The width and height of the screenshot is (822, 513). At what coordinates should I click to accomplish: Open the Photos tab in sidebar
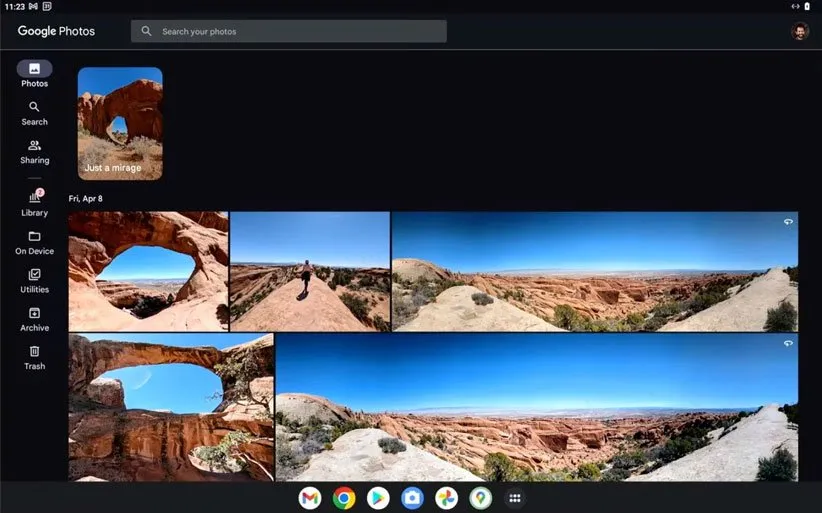pyautogui.click(x=34, y=74)
